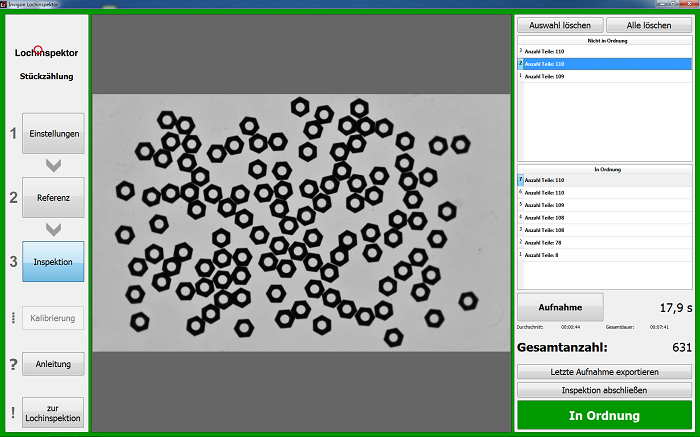
Task: Click the hex nuts camera image
Action: [x=300, y=222]
